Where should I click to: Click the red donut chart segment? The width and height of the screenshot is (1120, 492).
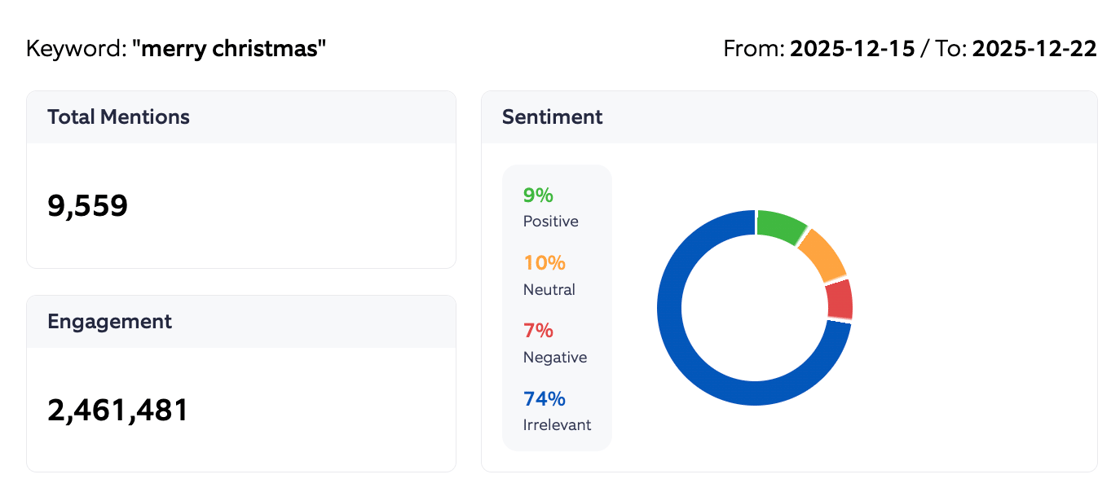[x=839, y=299]
